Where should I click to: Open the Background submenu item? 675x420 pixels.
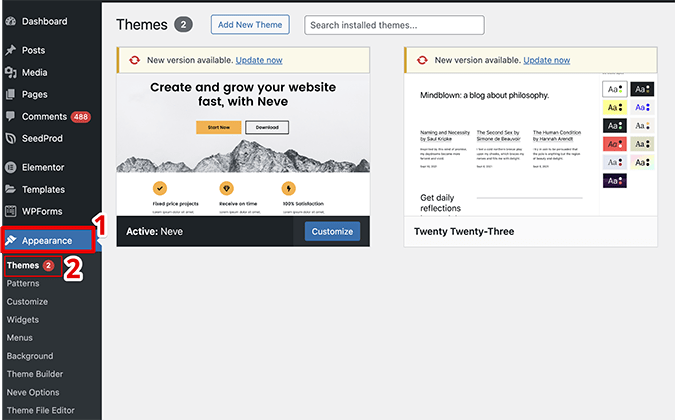[30, 356]
